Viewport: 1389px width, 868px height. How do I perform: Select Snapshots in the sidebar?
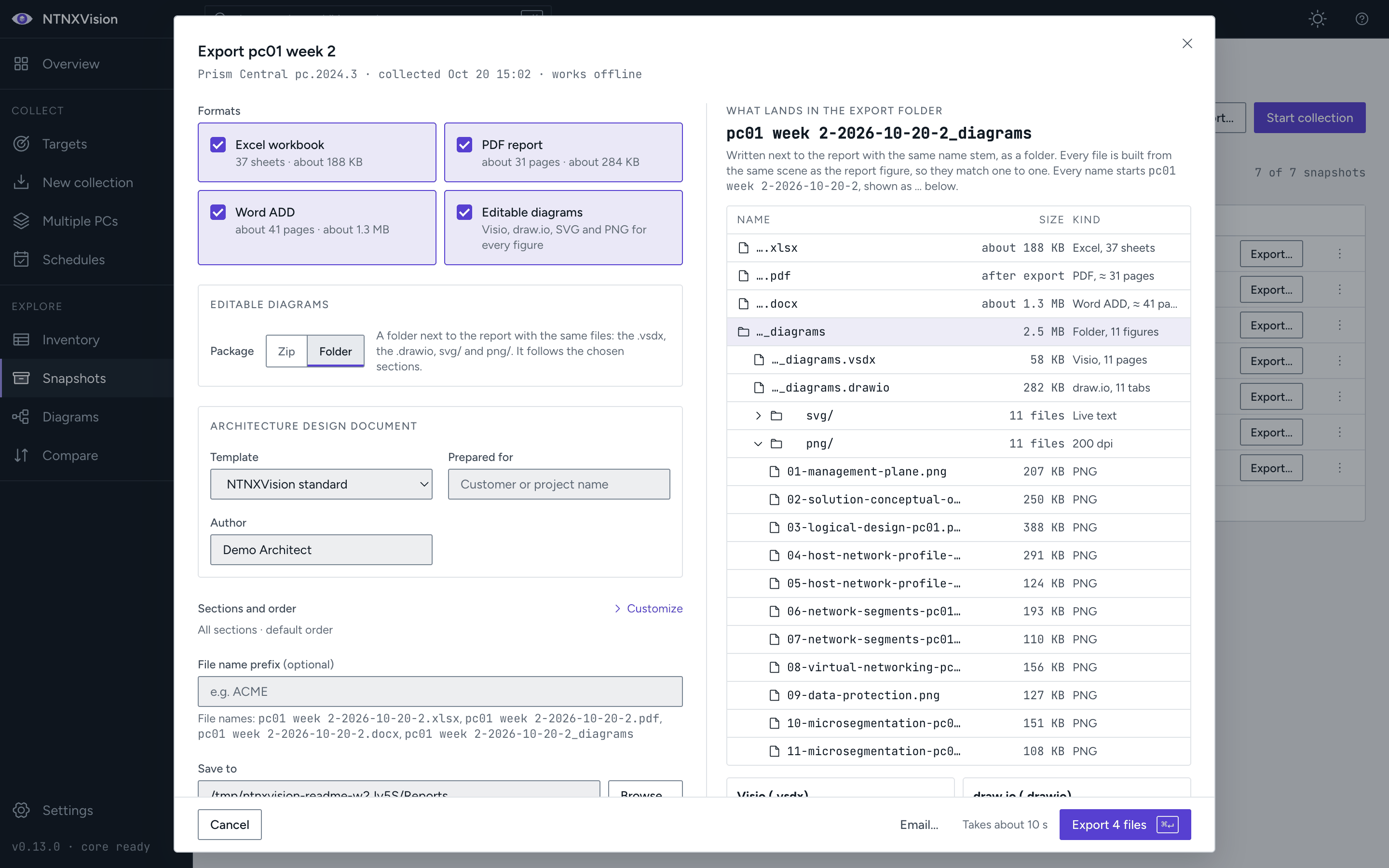[87, 379]
